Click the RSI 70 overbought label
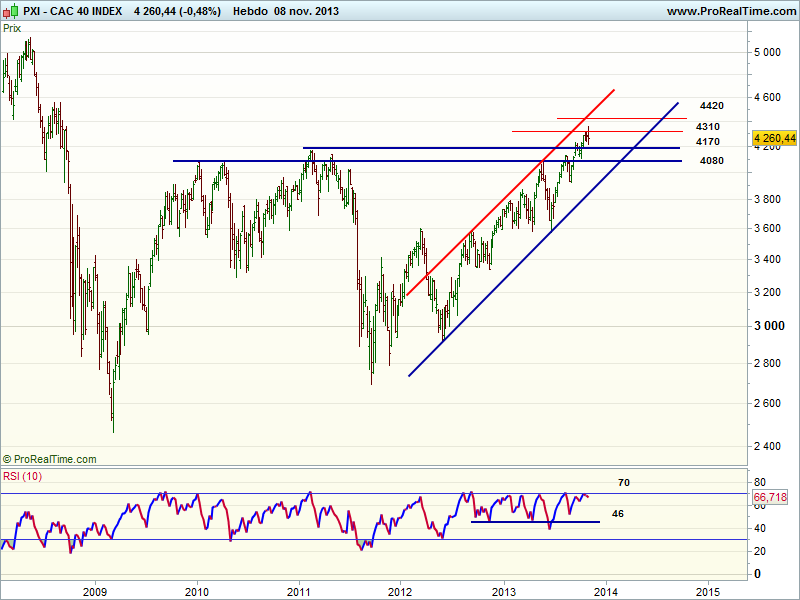Screen dimensions: 800x600 623,482
